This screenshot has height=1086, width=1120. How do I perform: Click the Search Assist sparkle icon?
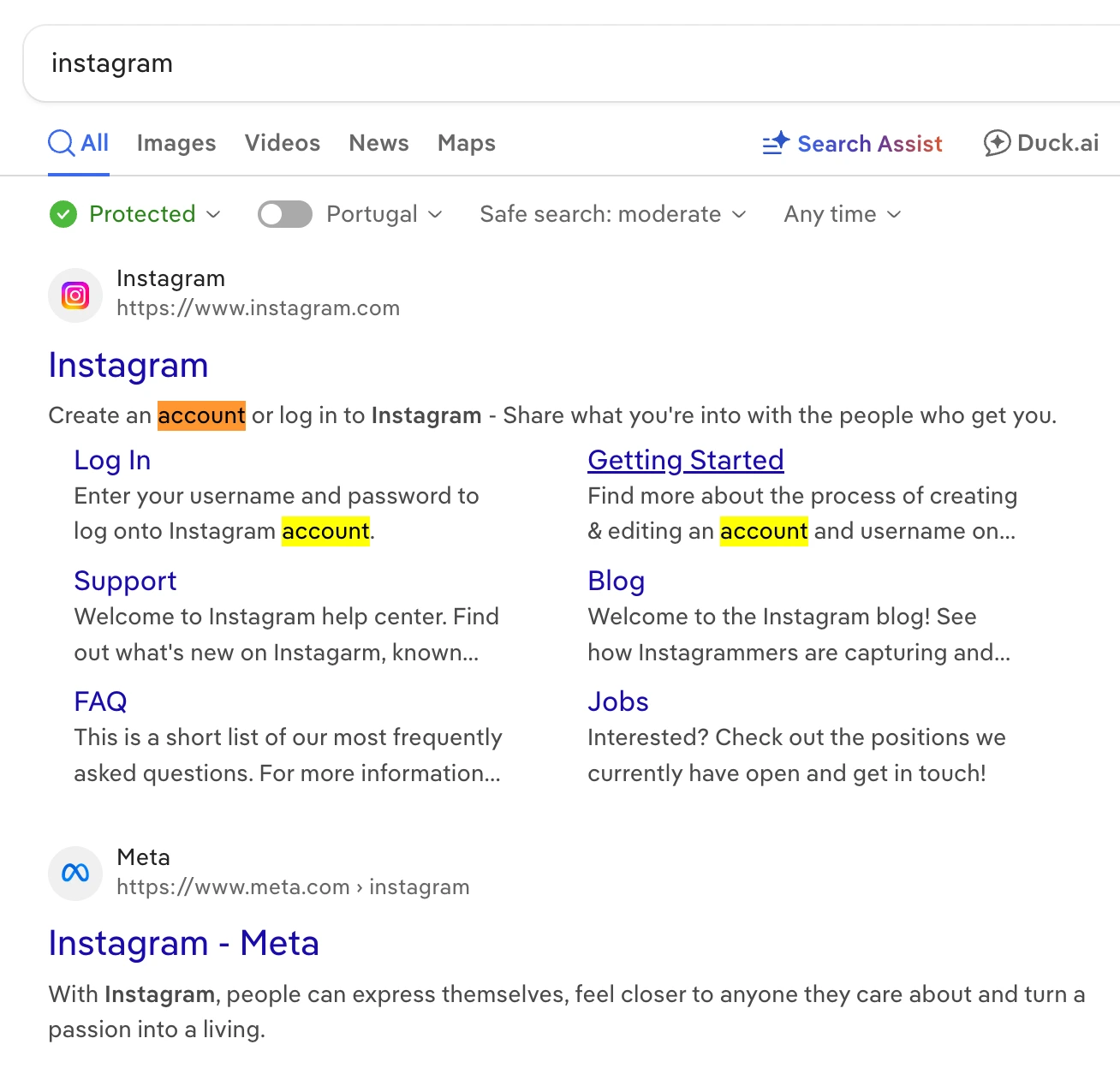[776, 143]
